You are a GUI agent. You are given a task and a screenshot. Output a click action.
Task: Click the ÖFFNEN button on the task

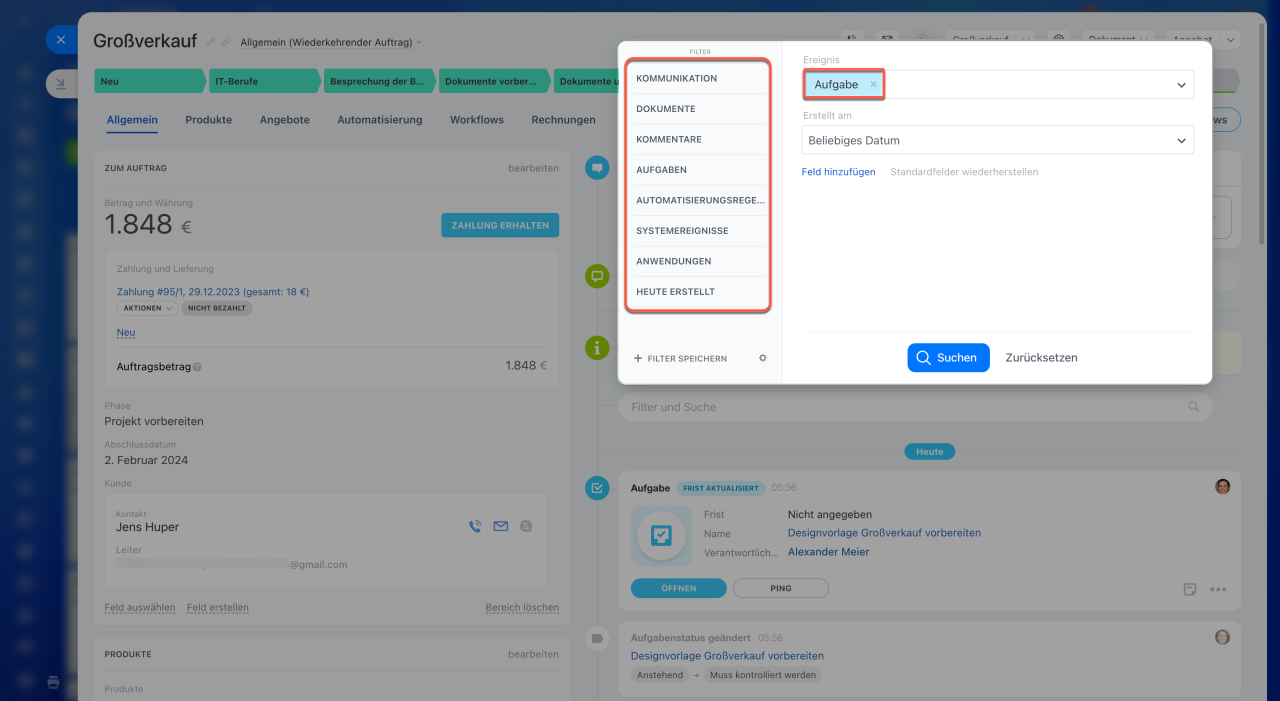tap(679, 588)
